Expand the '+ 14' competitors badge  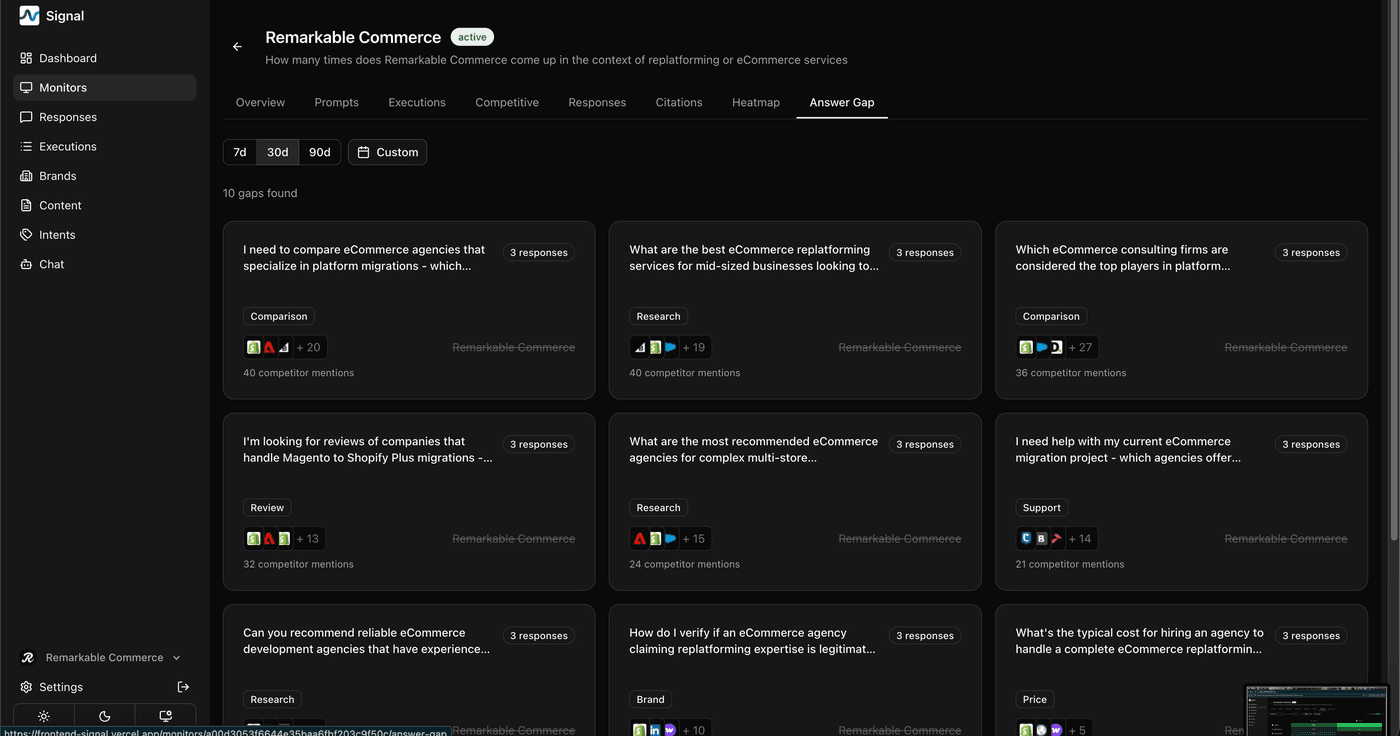coord(1080,539)
